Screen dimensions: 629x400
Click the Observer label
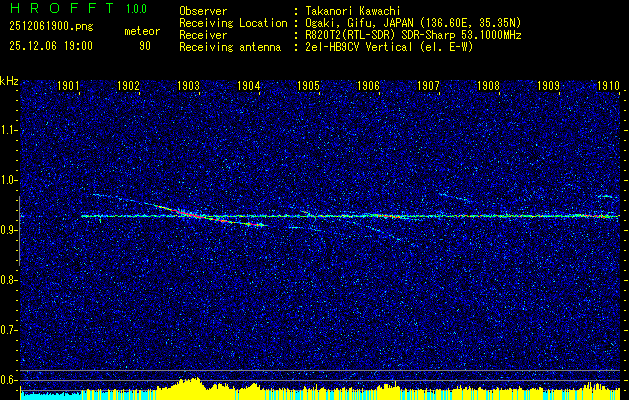pos(203,11)
